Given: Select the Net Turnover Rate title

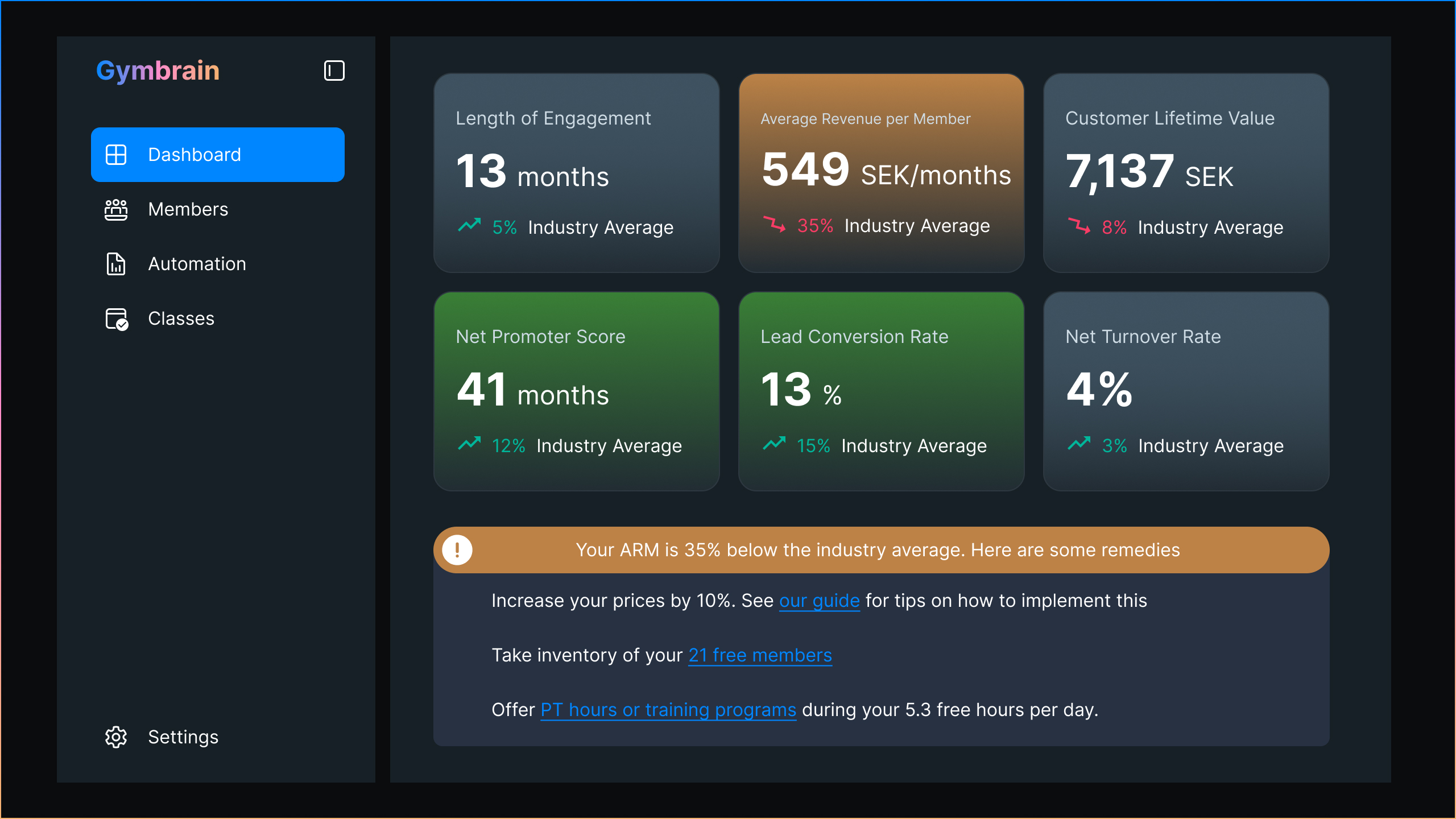Looking at the screenshot, I should pyautogui.click(x=1143, y=337).
